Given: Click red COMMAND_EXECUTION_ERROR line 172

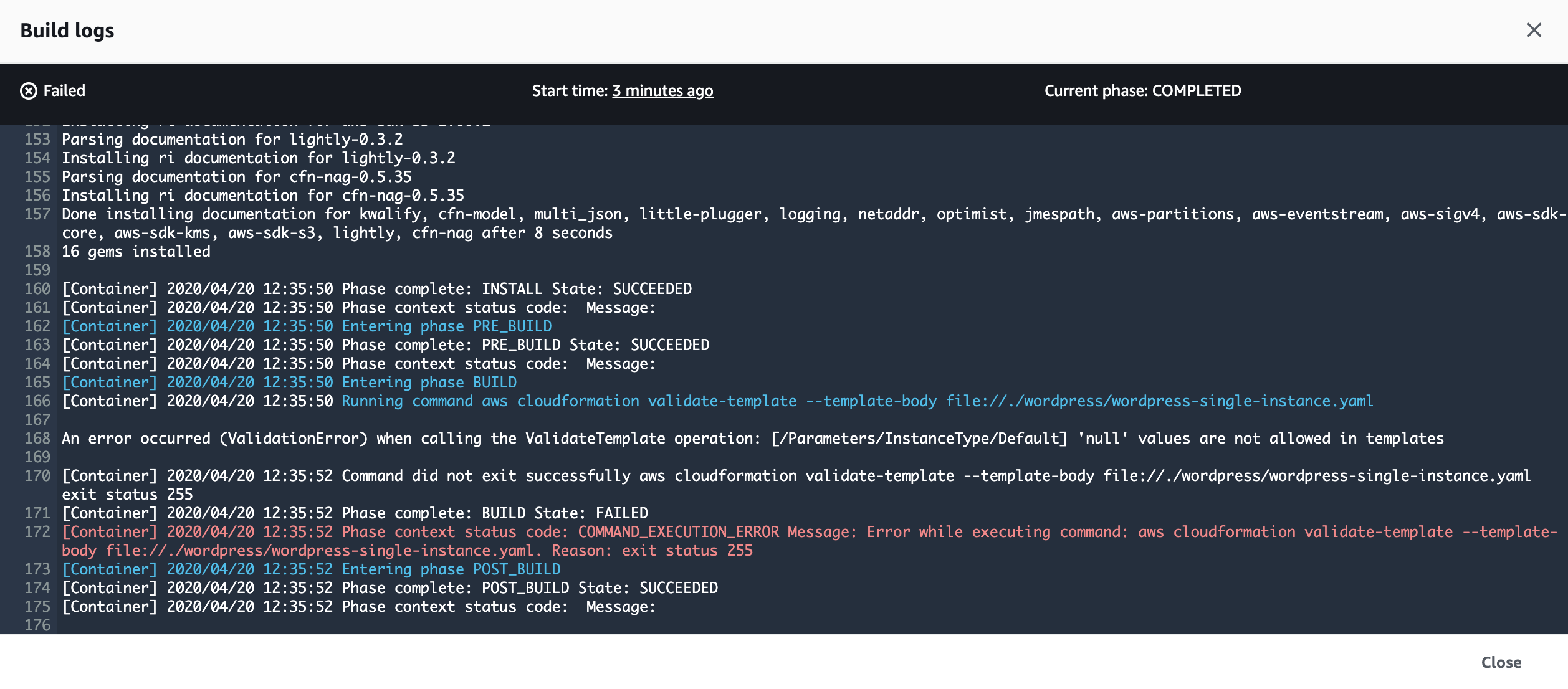Looking at the screenshot, I should (x=809, y=541).
